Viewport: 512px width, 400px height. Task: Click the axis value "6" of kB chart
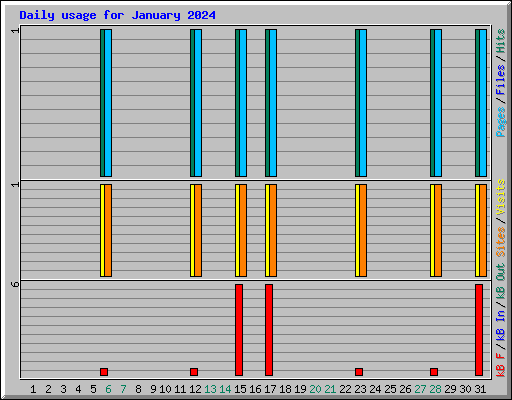[x=15, y=284]
